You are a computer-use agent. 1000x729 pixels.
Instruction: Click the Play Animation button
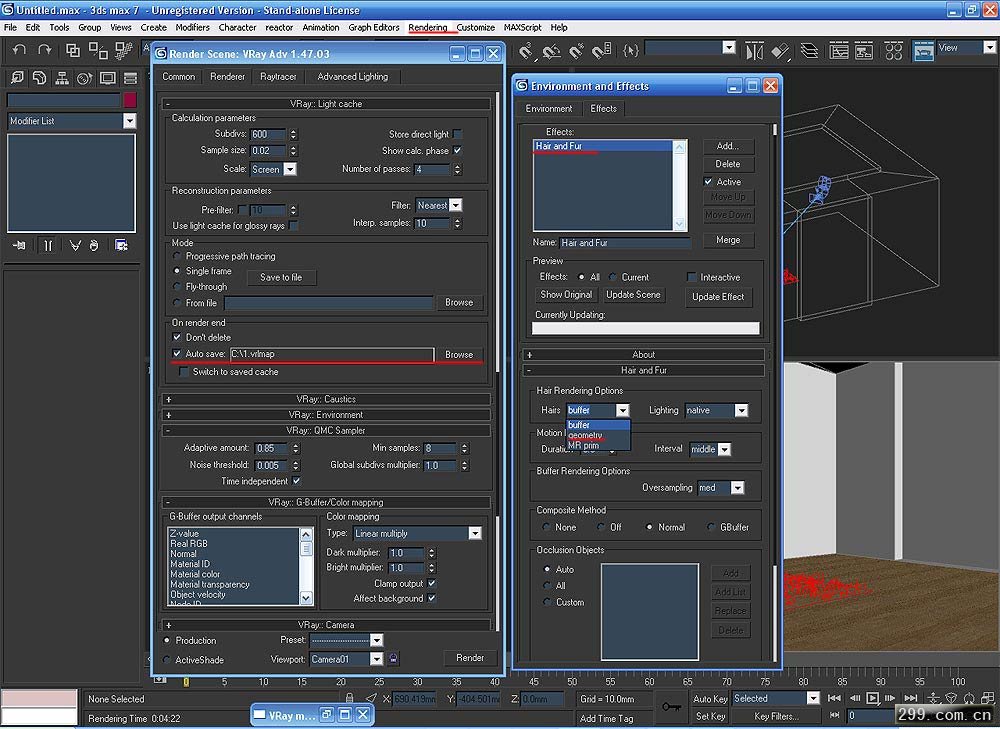point(872,698)
